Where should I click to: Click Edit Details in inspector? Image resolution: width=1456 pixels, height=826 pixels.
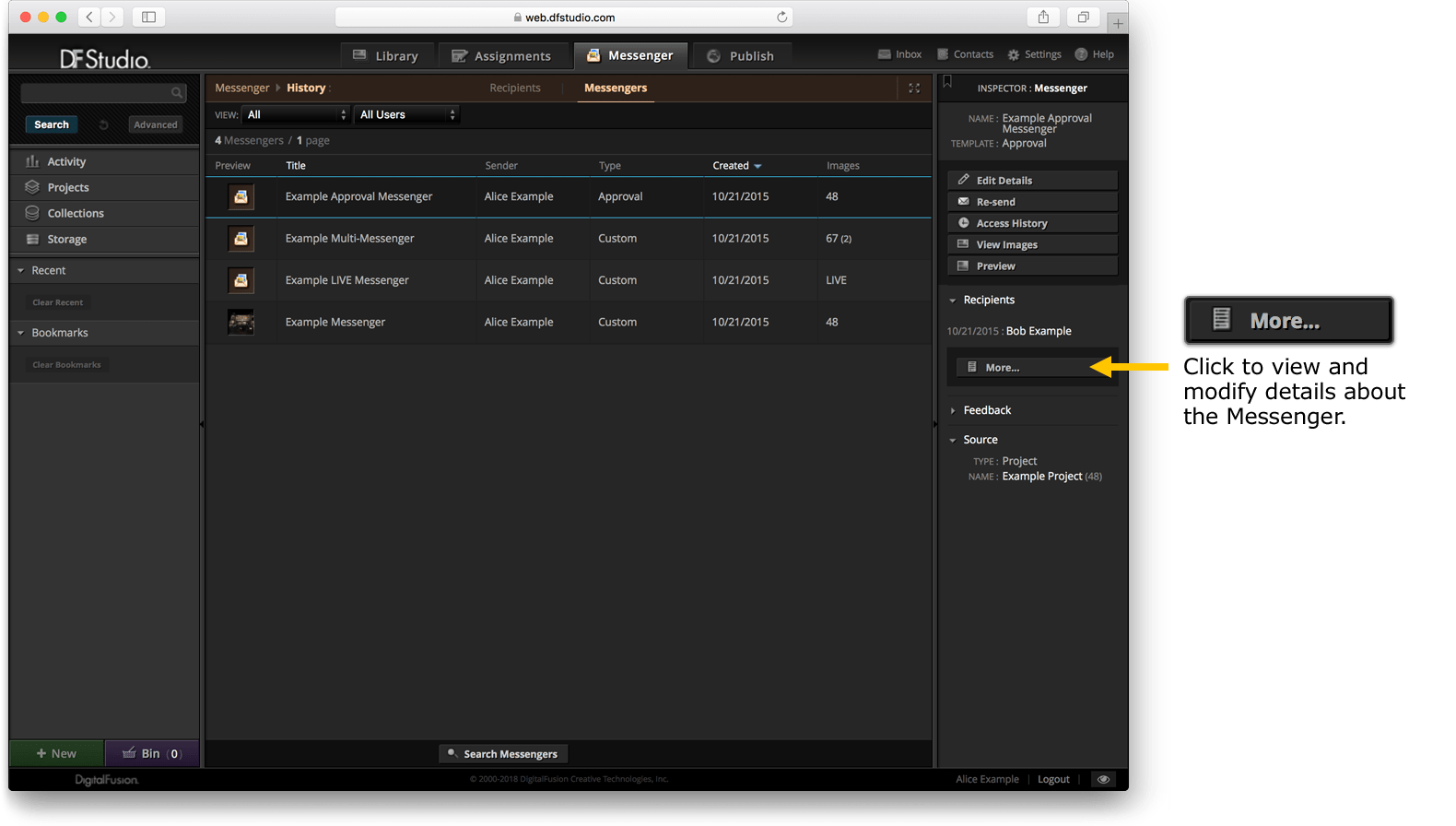tap(1032, 180)
